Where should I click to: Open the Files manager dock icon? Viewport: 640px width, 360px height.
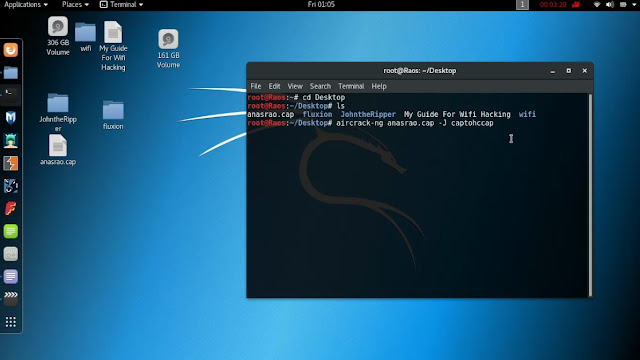coord(11,73)
